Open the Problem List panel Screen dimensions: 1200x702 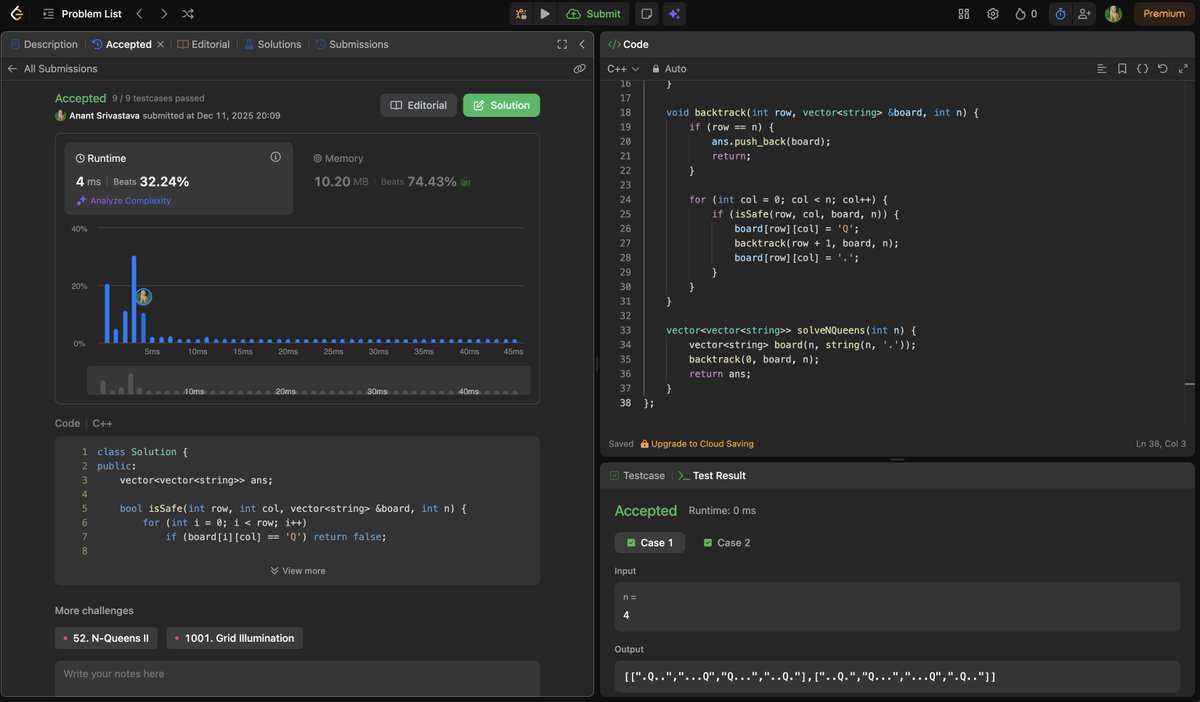[x=82, y=14]
